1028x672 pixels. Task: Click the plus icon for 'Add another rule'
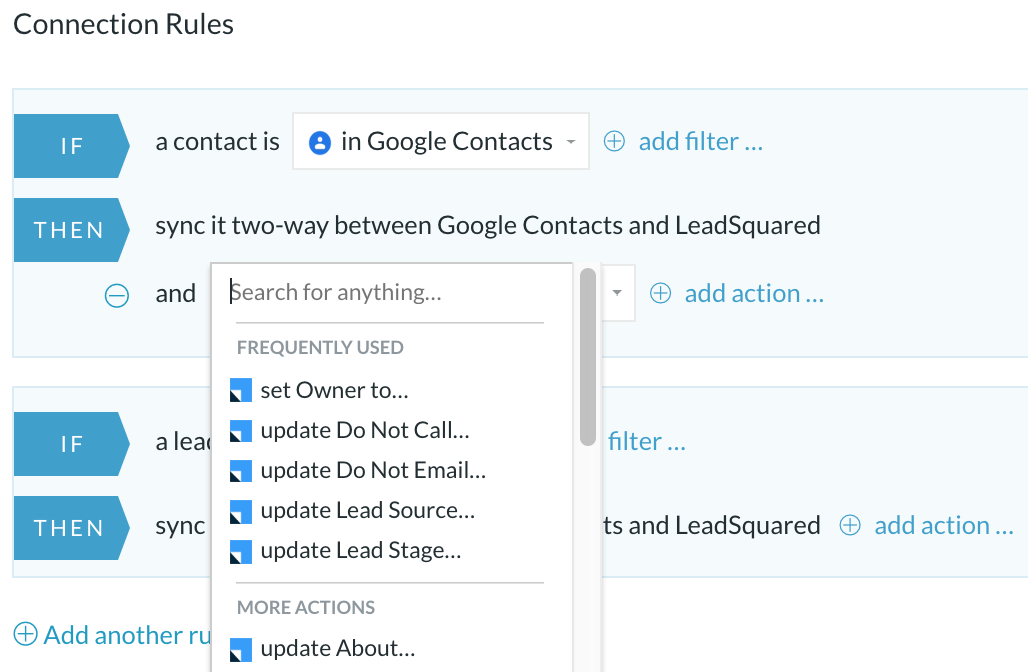coord(26,635)
